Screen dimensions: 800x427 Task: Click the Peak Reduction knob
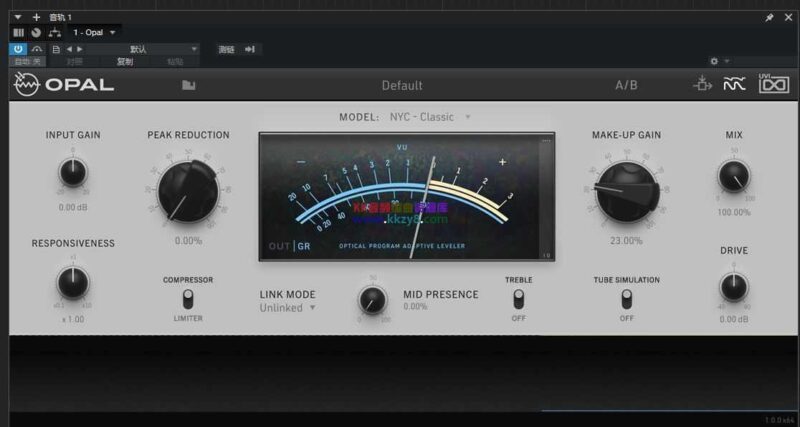(188, 191)
